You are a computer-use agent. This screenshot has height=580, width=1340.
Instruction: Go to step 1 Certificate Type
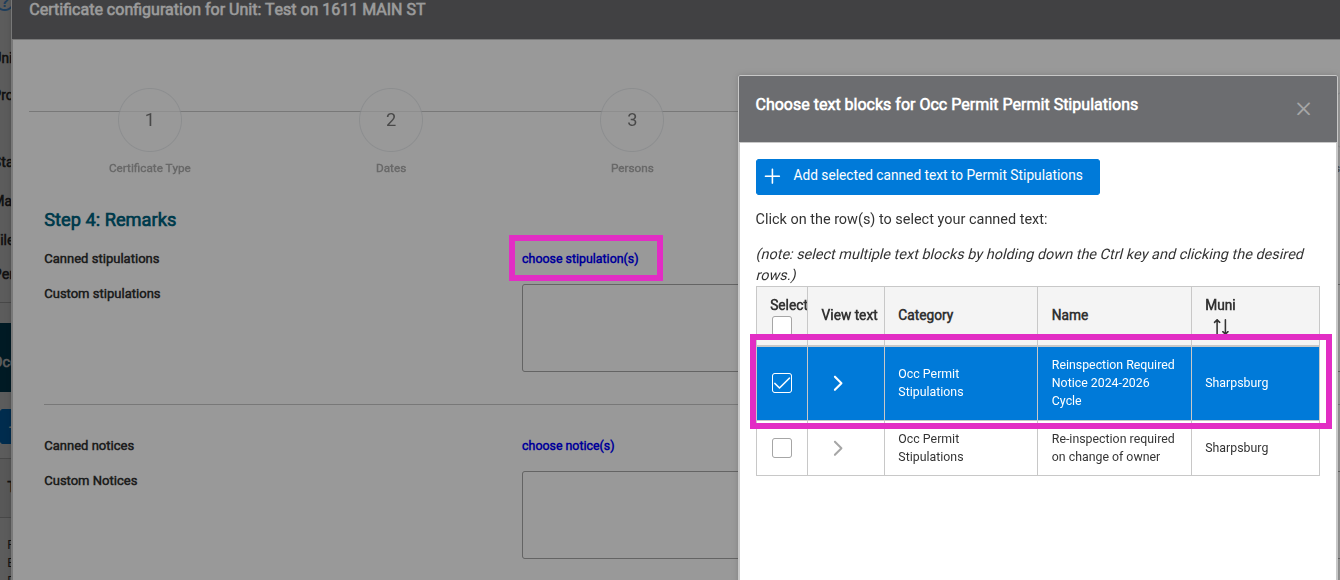coord(150,121)
